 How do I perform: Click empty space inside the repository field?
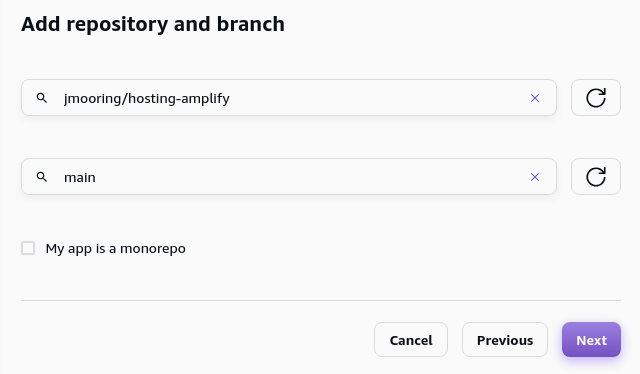click(x=376, y=98)
